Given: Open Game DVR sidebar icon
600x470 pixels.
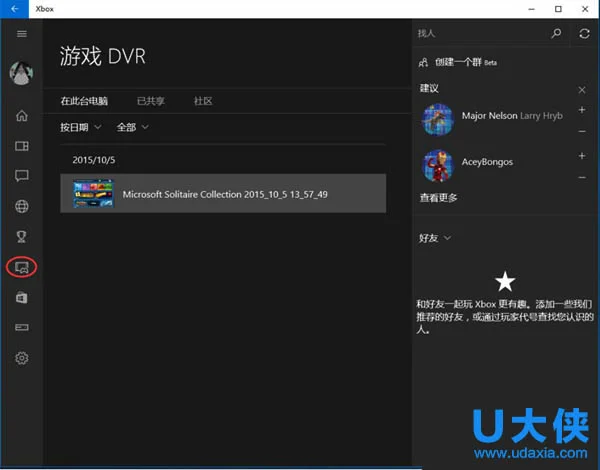Looking at the screenshot, I should pyautogui.click(x=22, y=267).
